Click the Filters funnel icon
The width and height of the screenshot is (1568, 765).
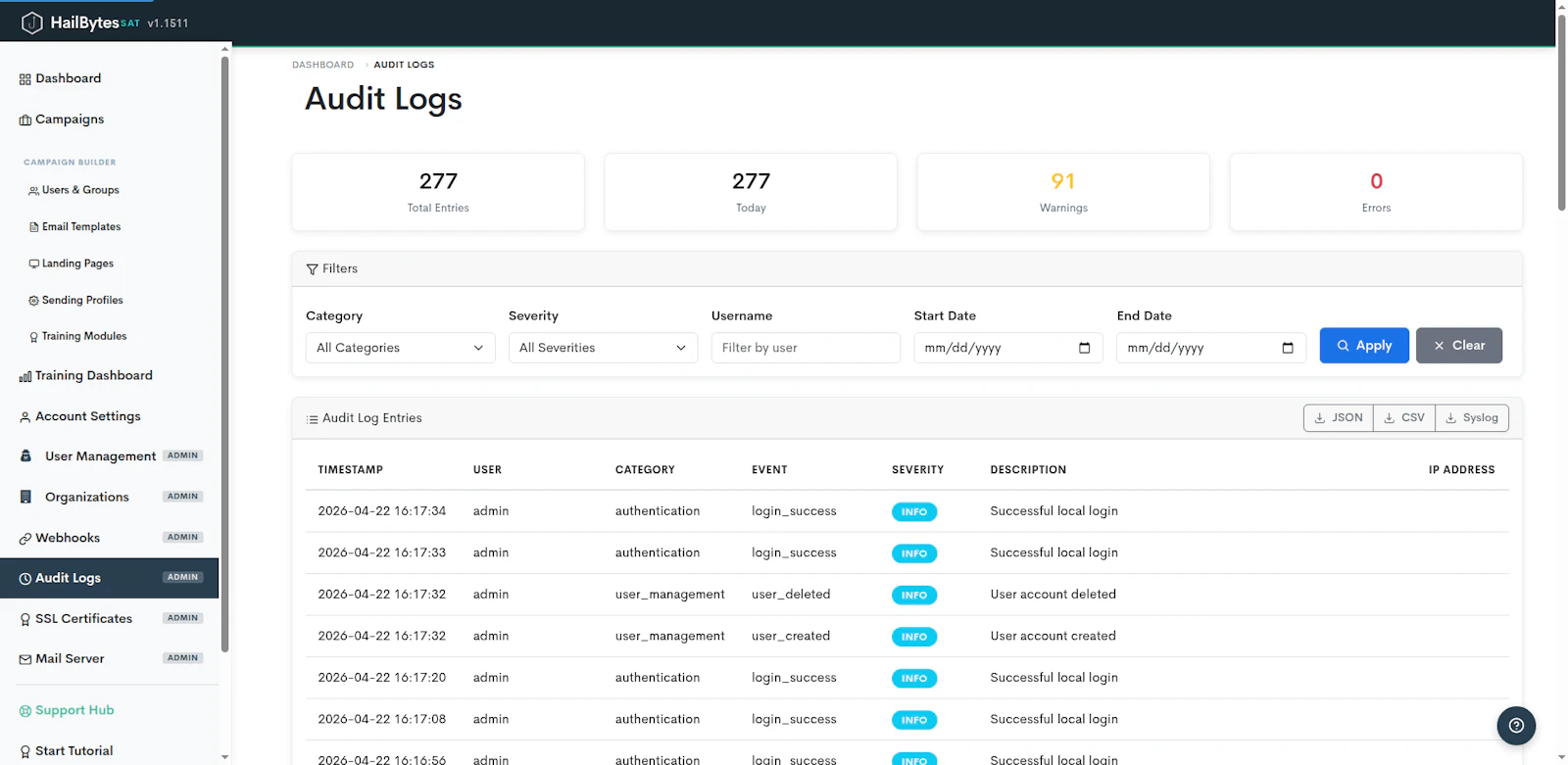(x=313, y=269)
